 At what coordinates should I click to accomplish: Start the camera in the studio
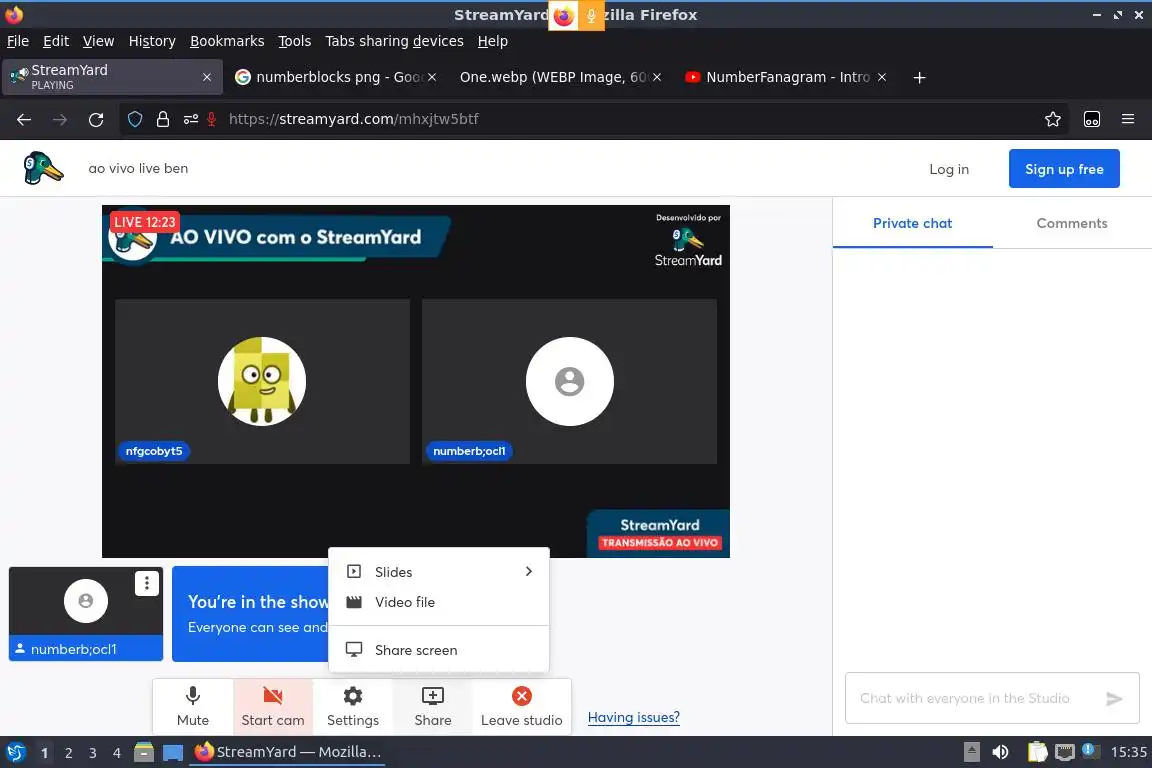(x=273, y=707)
